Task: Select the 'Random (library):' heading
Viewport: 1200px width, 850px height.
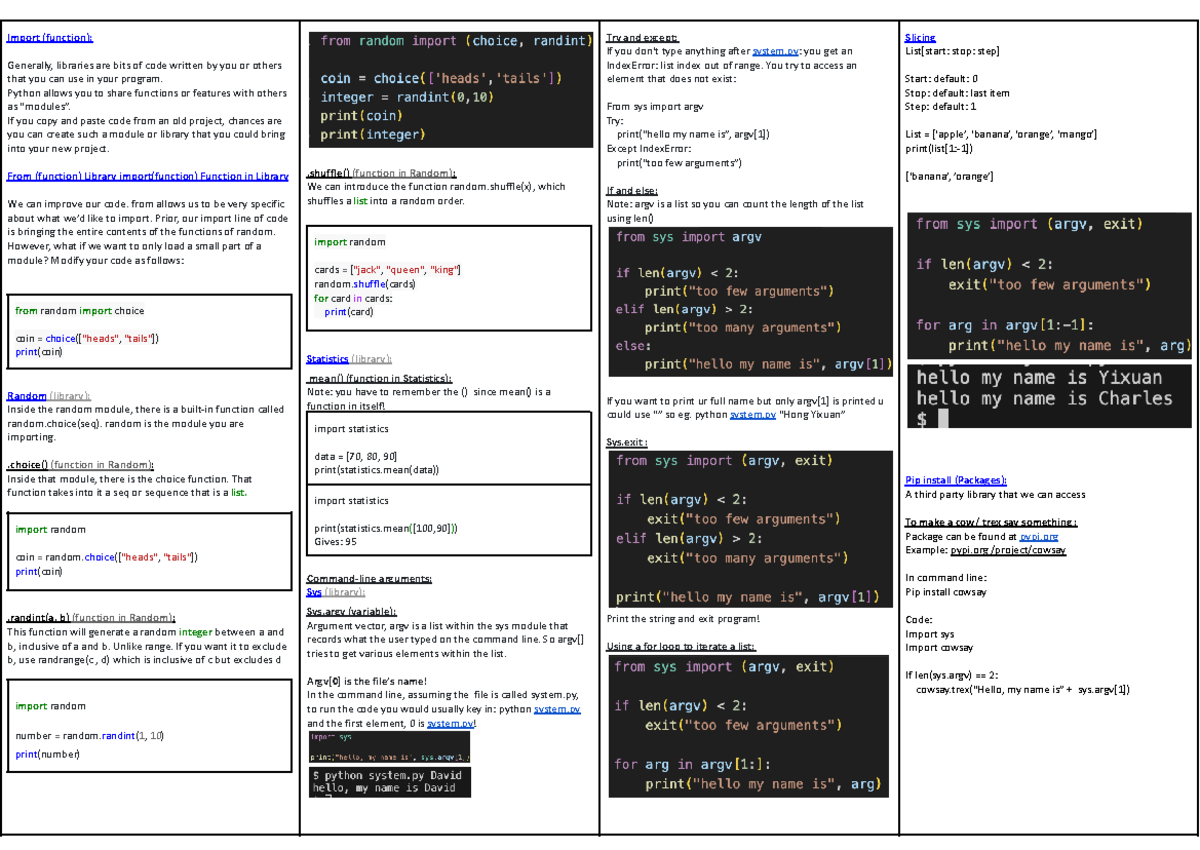Action: [x=48, y=396]
